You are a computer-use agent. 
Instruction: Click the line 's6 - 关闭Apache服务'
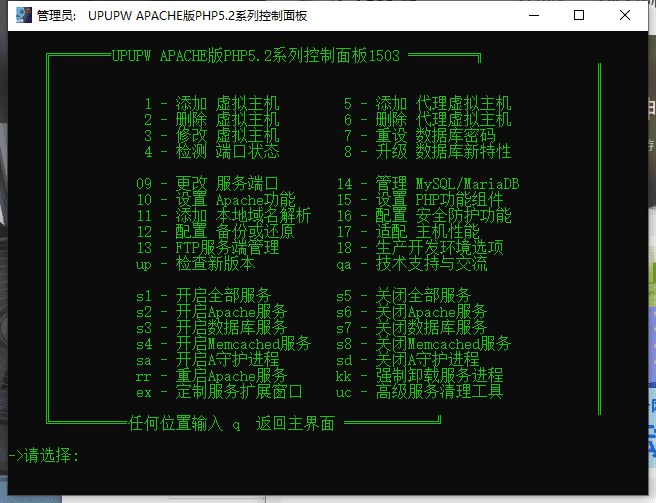click(412, 311)
